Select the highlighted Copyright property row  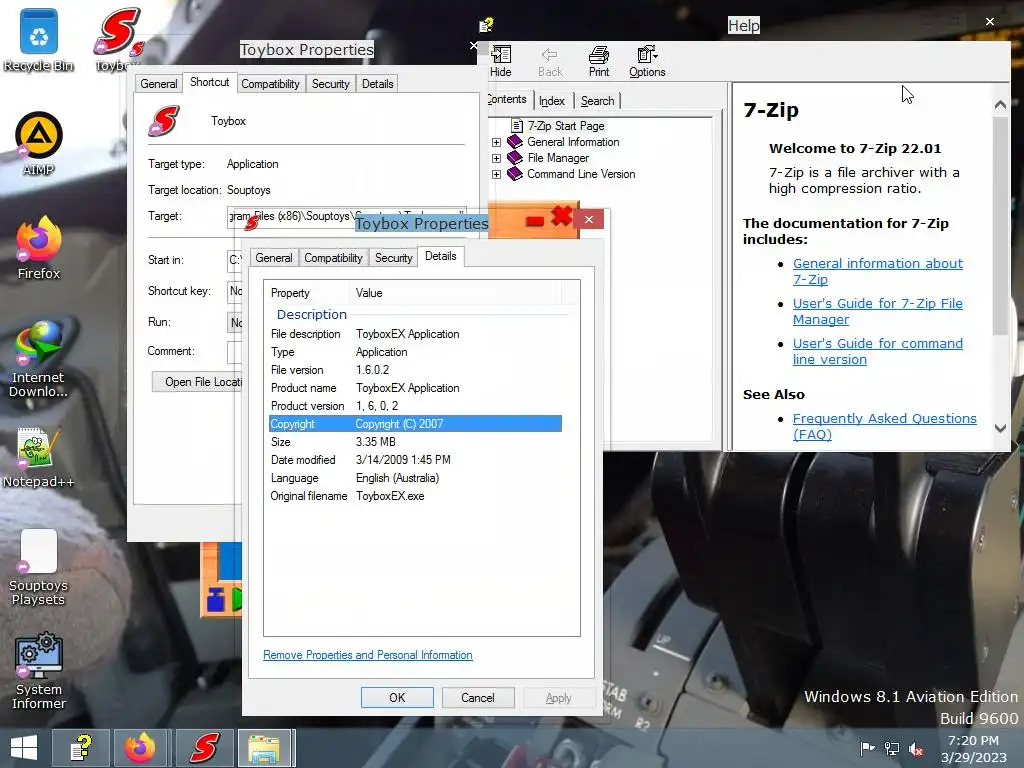point(415,424)
